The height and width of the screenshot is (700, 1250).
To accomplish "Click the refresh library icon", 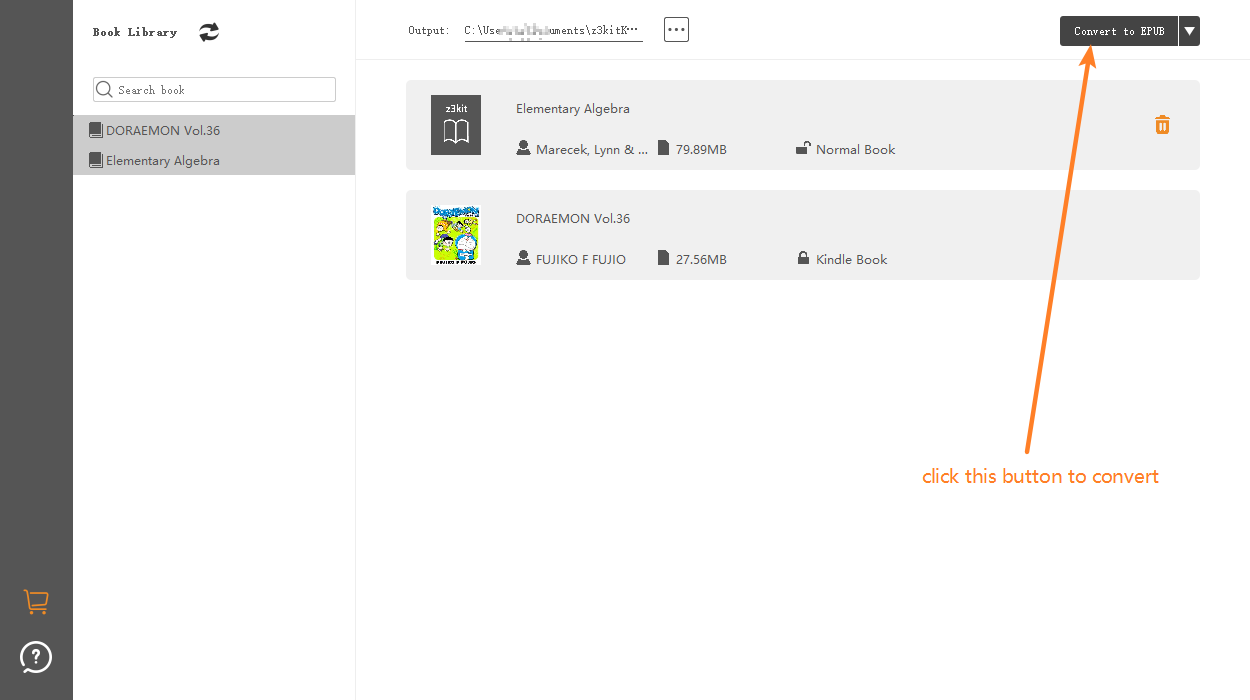I will coord(208,32).
